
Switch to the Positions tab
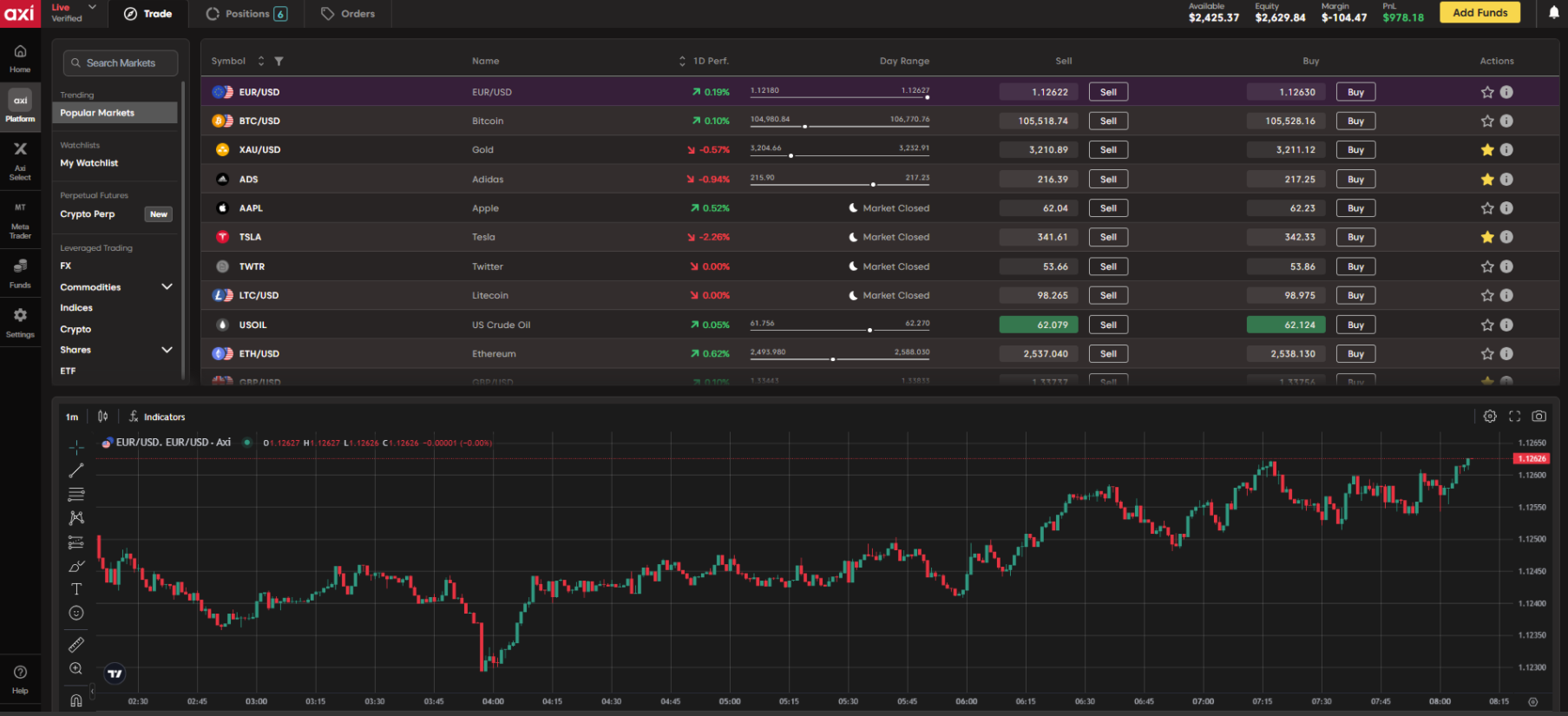pos(246,14)
